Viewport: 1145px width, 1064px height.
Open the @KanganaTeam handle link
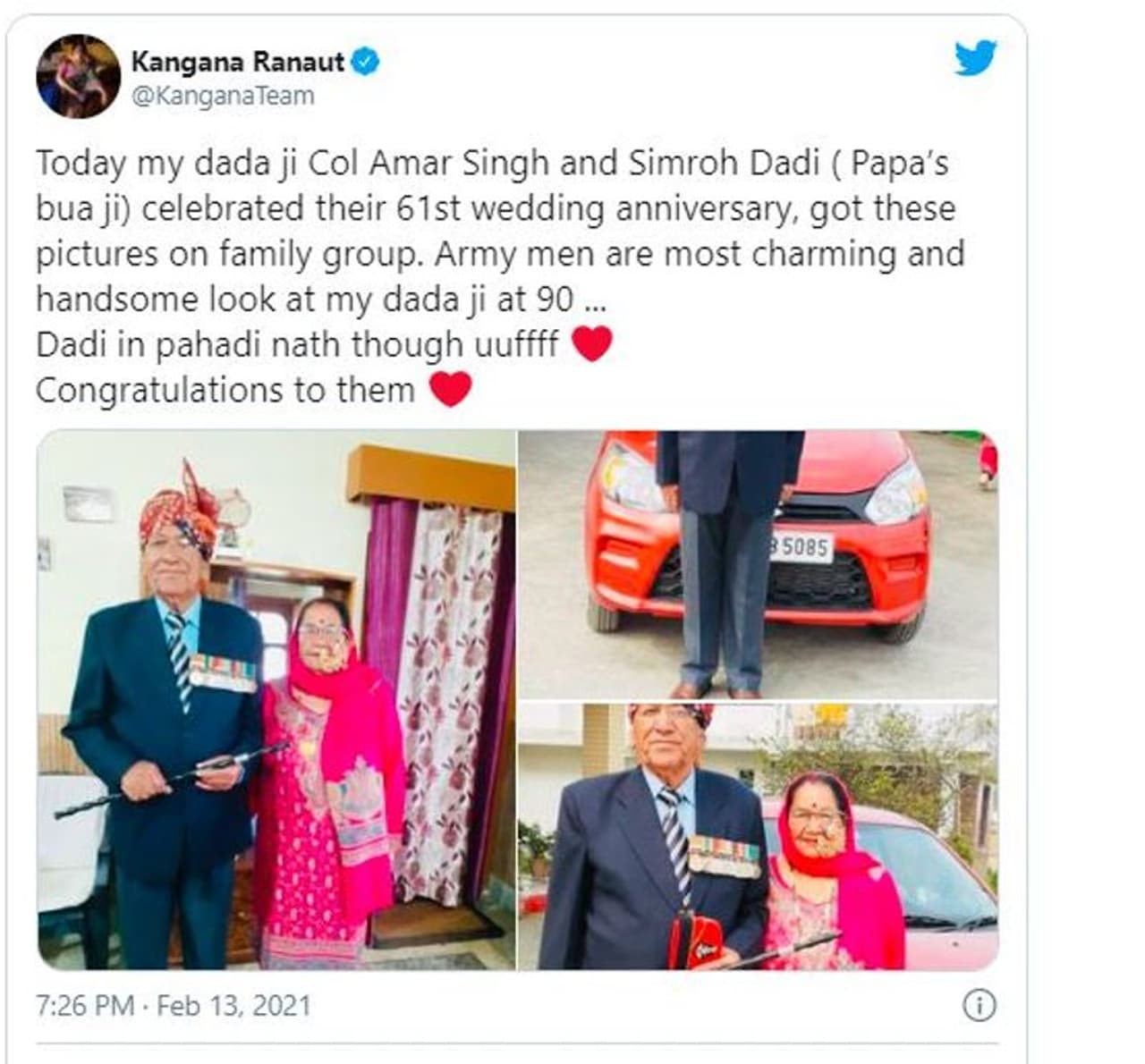[x=223, y=96]
